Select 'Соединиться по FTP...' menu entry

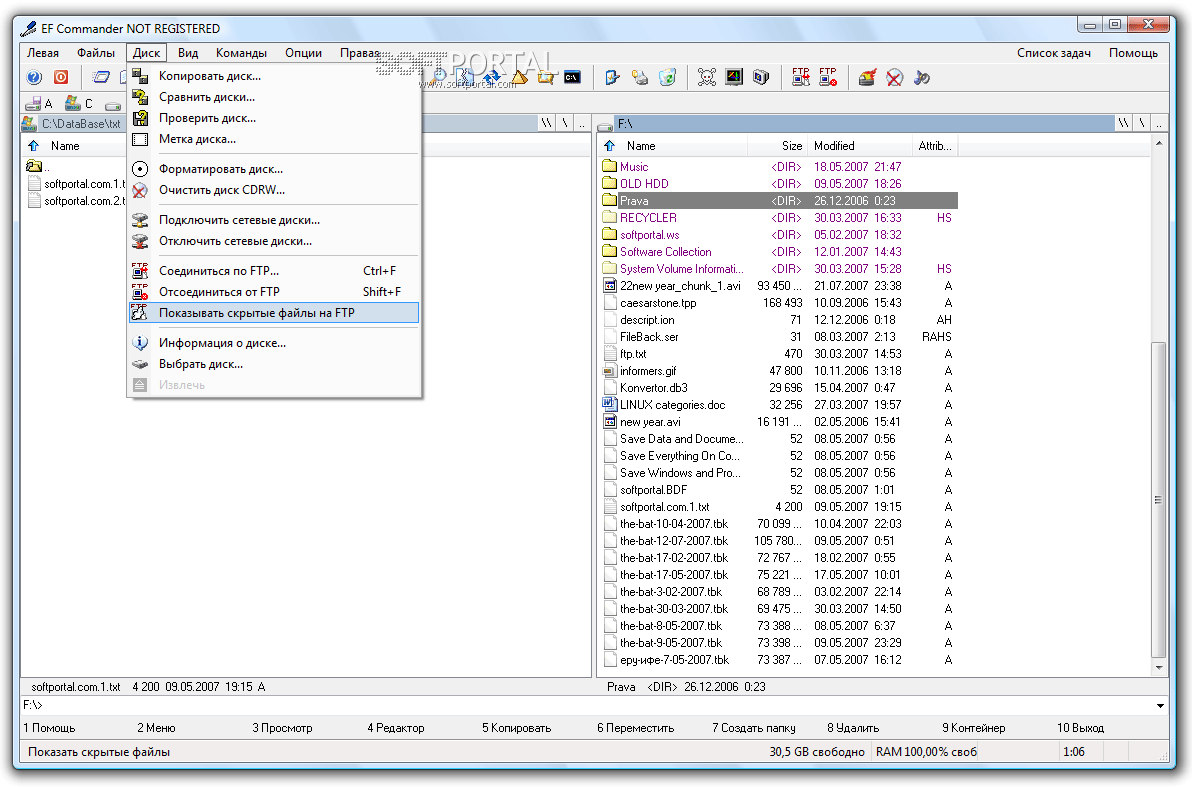[x=218, y=271]
